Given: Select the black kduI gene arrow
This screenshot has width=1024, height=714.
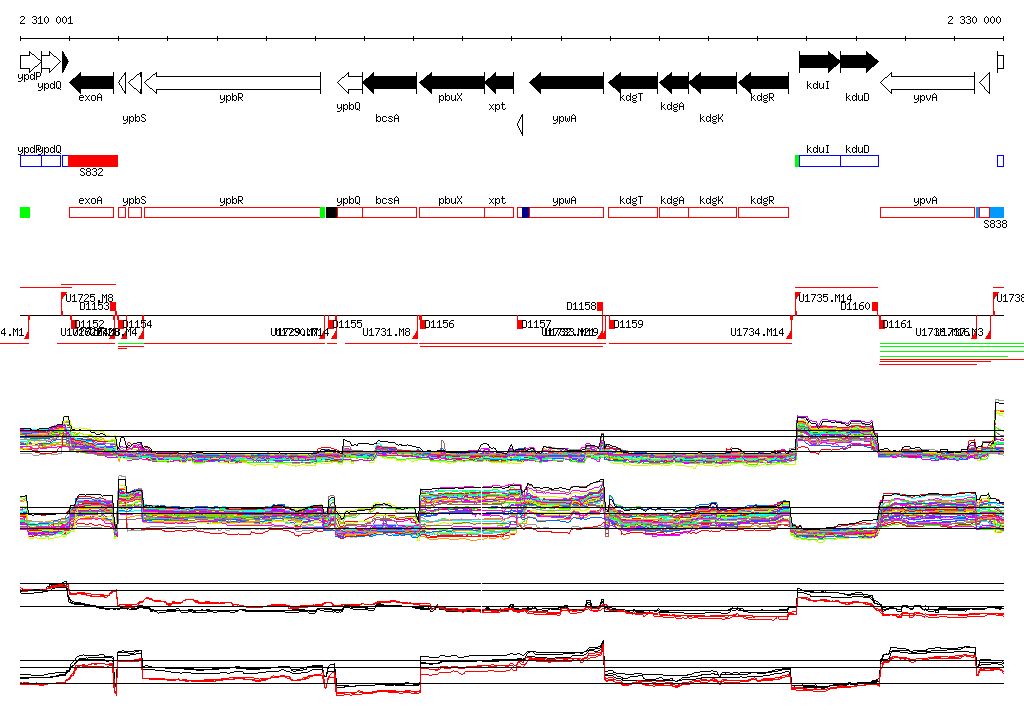Looking at the screenshot, I should pos(820,61).
